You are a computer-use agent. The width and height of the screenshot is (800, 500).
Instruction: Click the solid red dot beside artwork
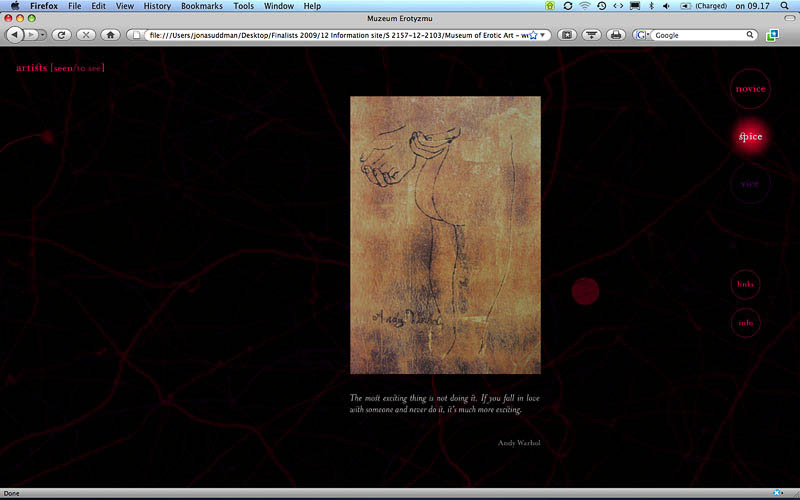click(585, 291)
